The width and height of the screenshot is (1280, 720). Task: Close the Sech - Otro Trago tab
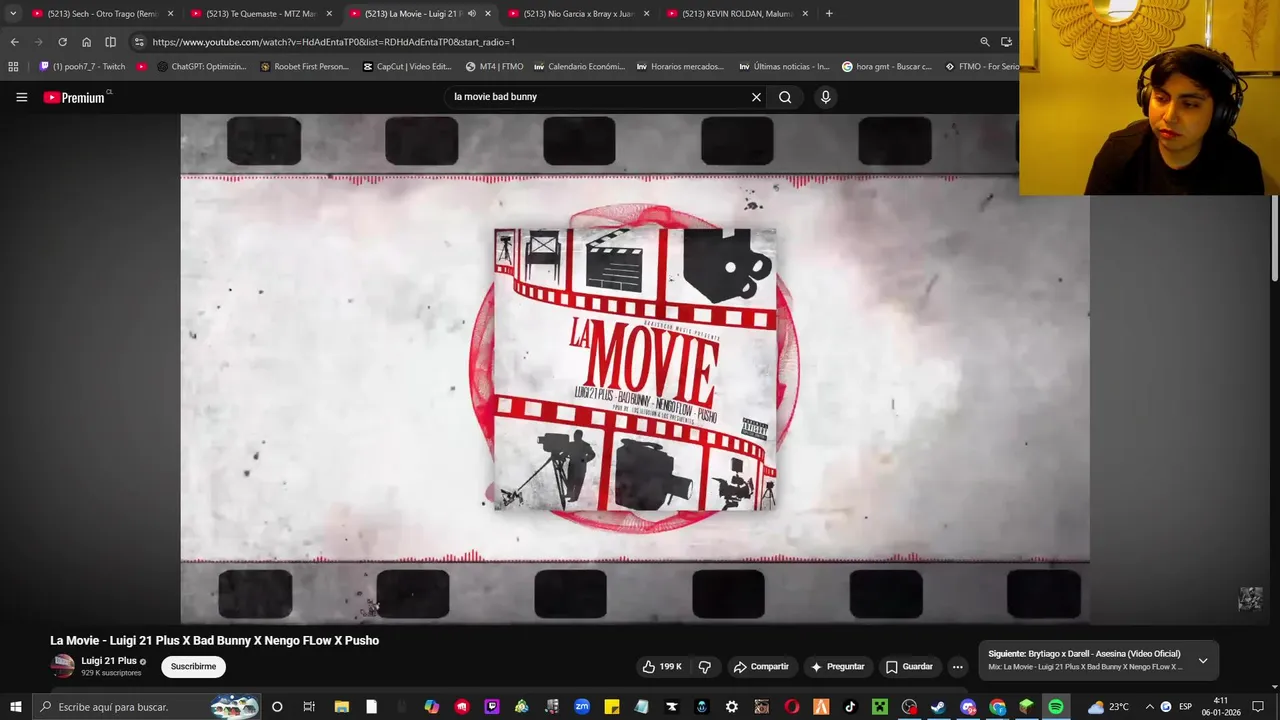[x=170, y=14]
